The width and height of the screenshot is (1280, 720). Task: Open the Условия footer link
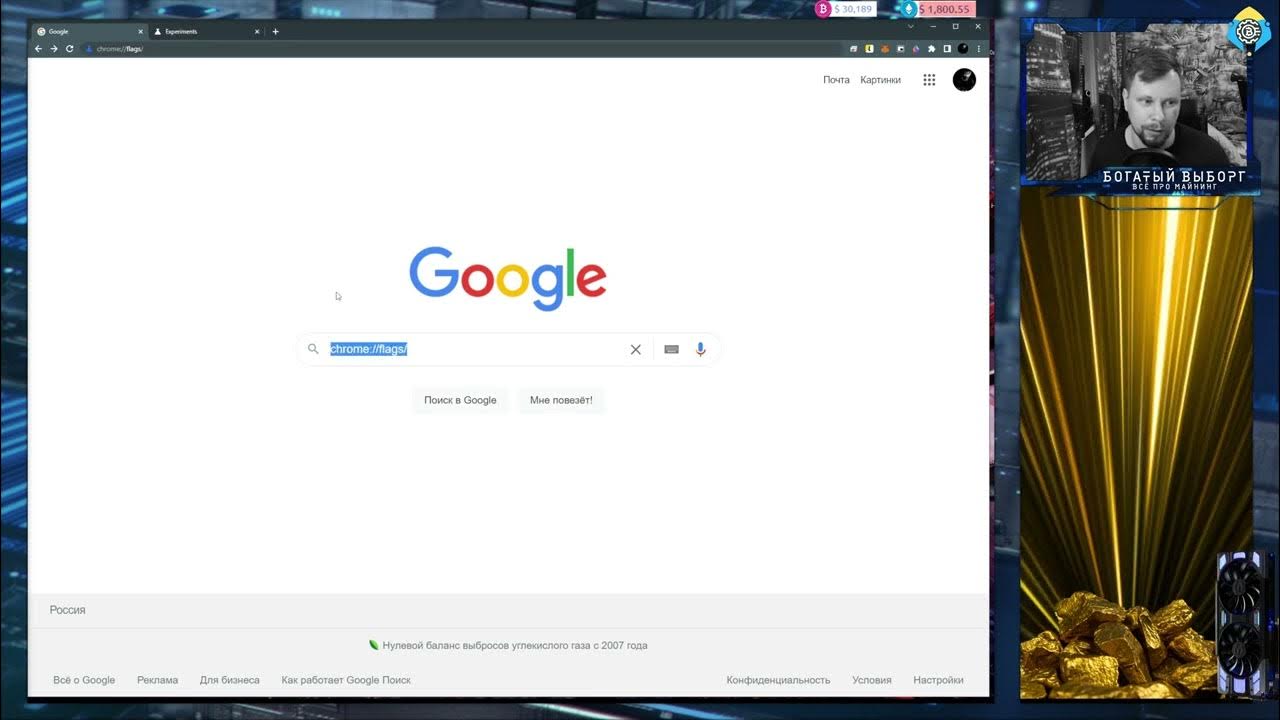coord(871,680)
